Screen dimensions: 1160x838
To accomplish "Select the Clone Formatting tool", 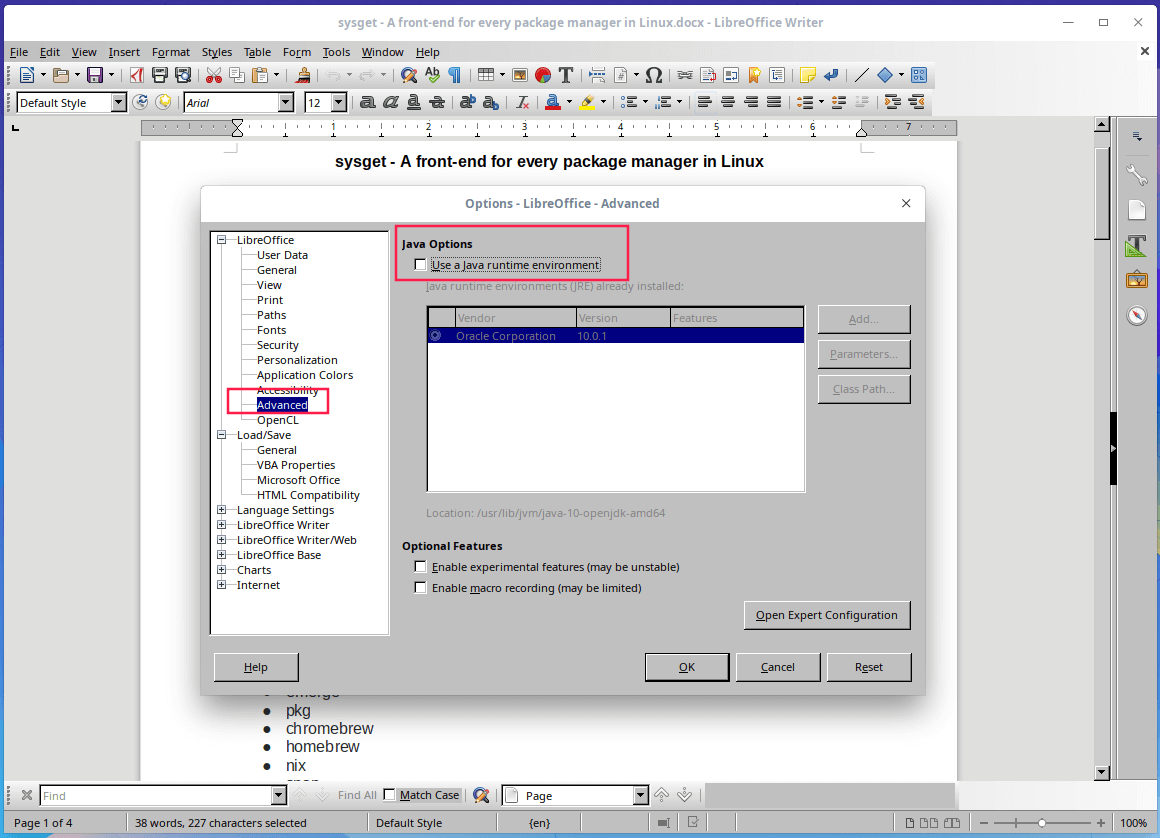I will 303,74.
